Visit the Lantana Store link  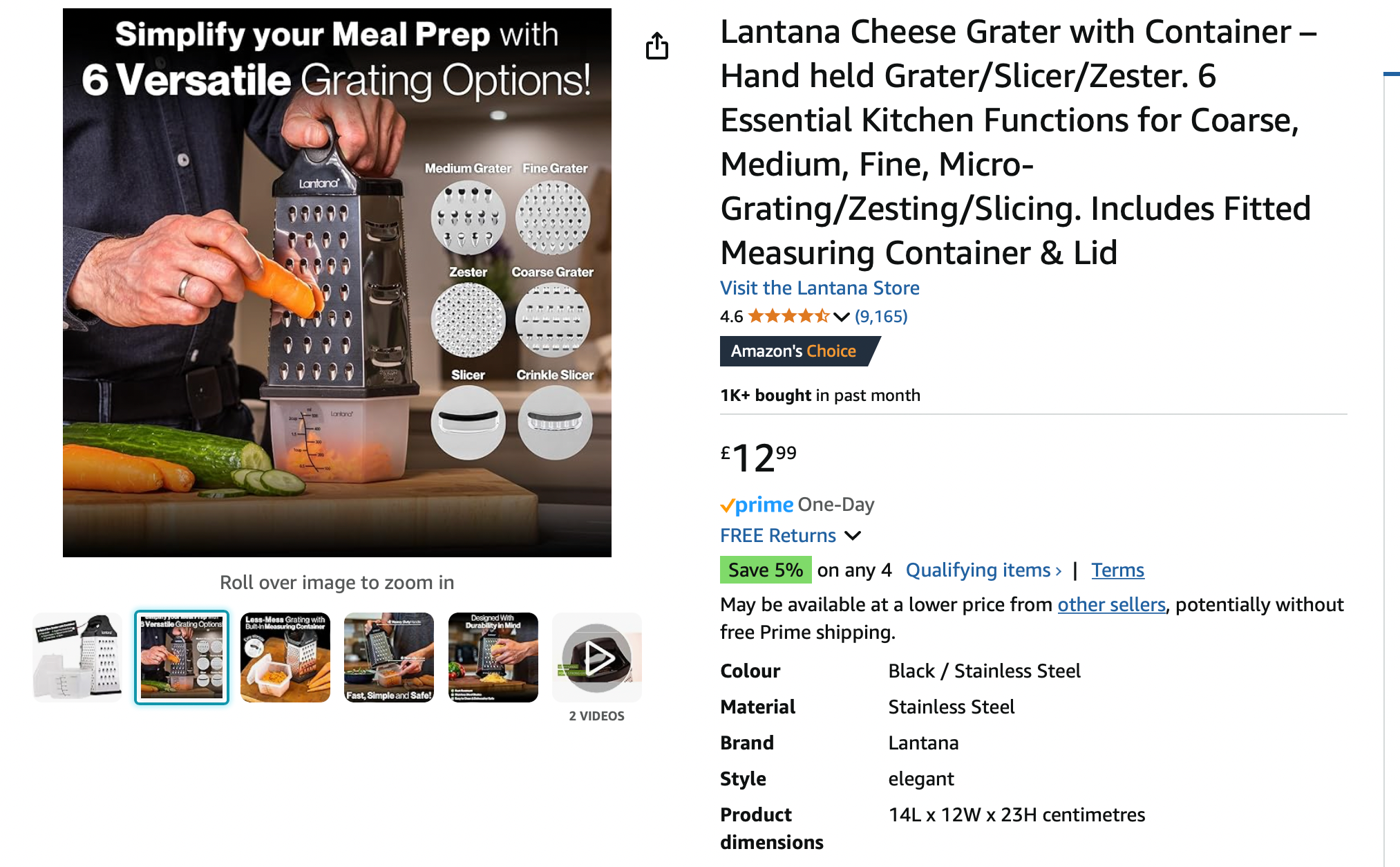coord(820,288)
